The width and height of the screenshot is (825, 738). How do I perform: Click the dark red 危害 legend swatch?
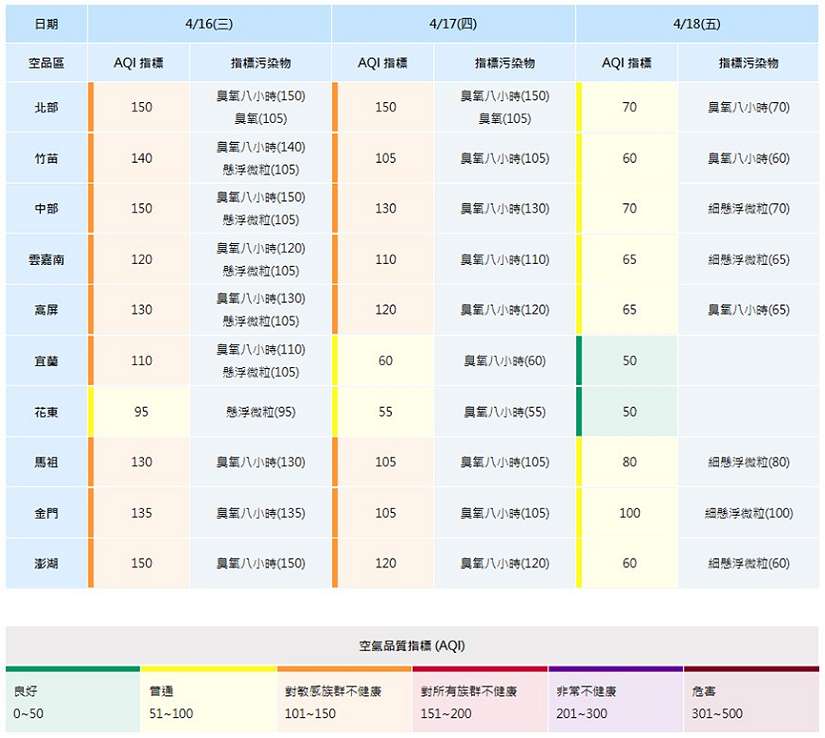750,701
